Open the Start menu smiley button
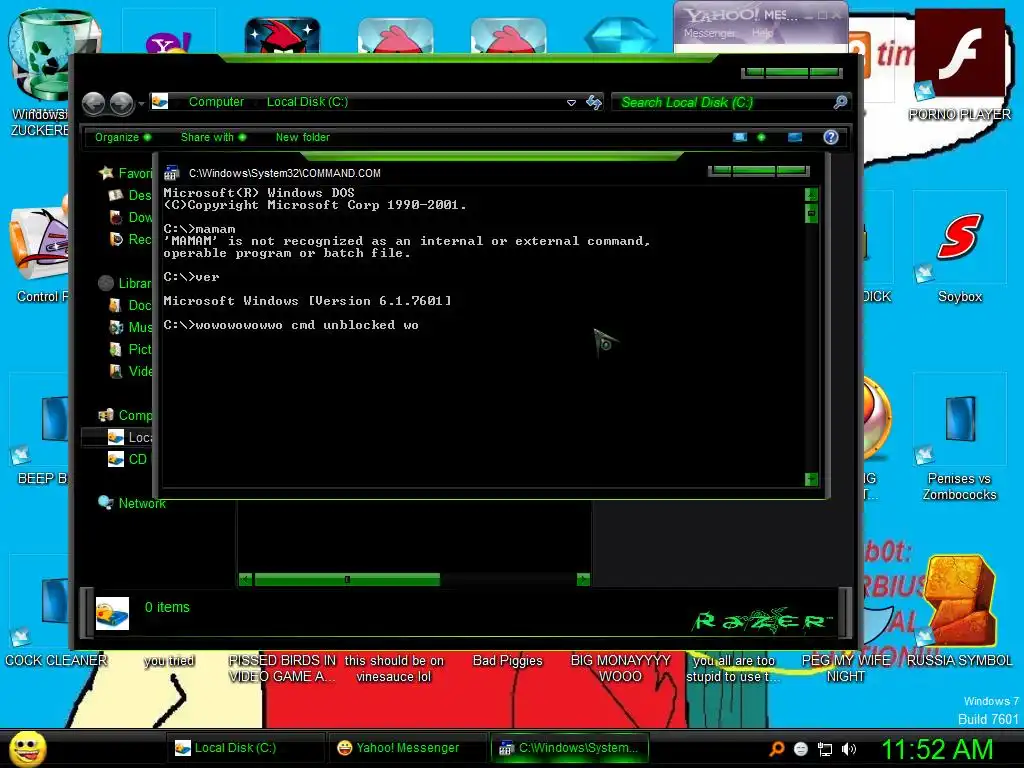The width and height of the screenshot is (1024, 768). pyautogui.click(x=27, y=749)
